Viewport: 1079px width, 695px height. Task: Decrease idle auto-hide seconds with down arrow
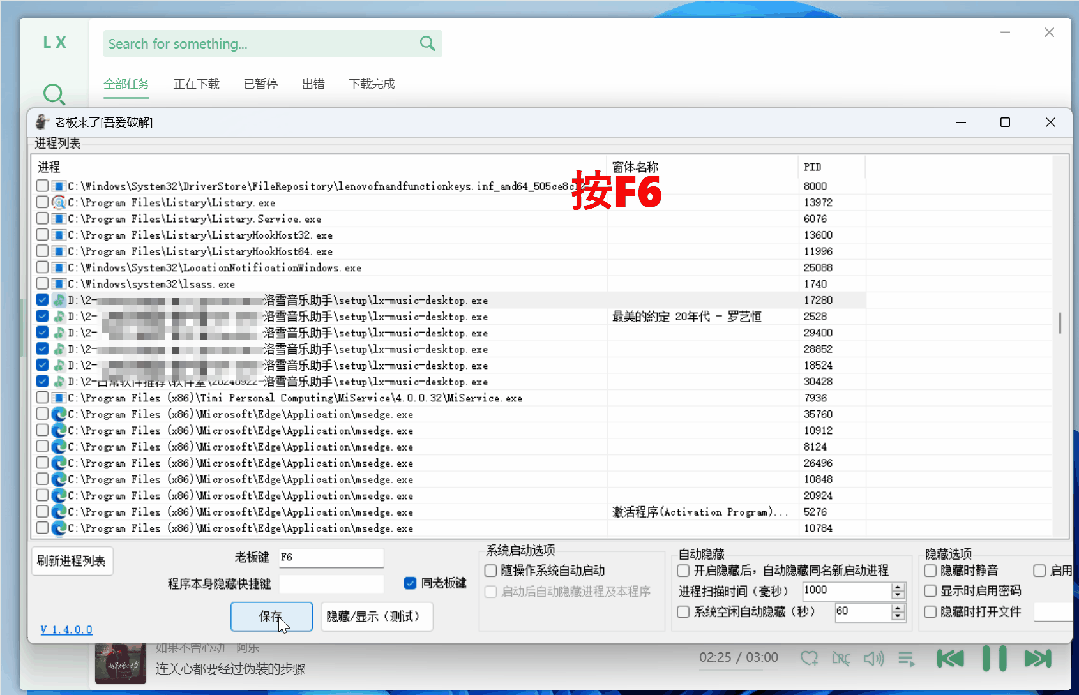898,616
